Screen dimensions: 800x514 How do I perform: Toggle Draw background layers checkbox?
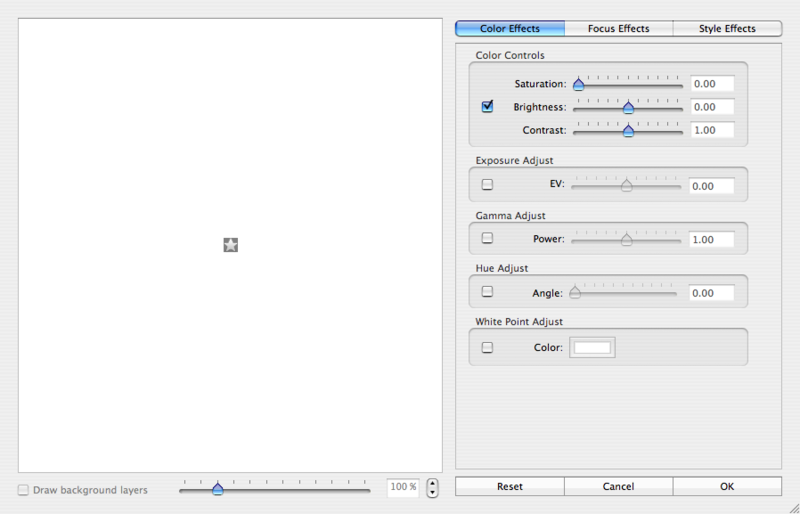point(23,490)
